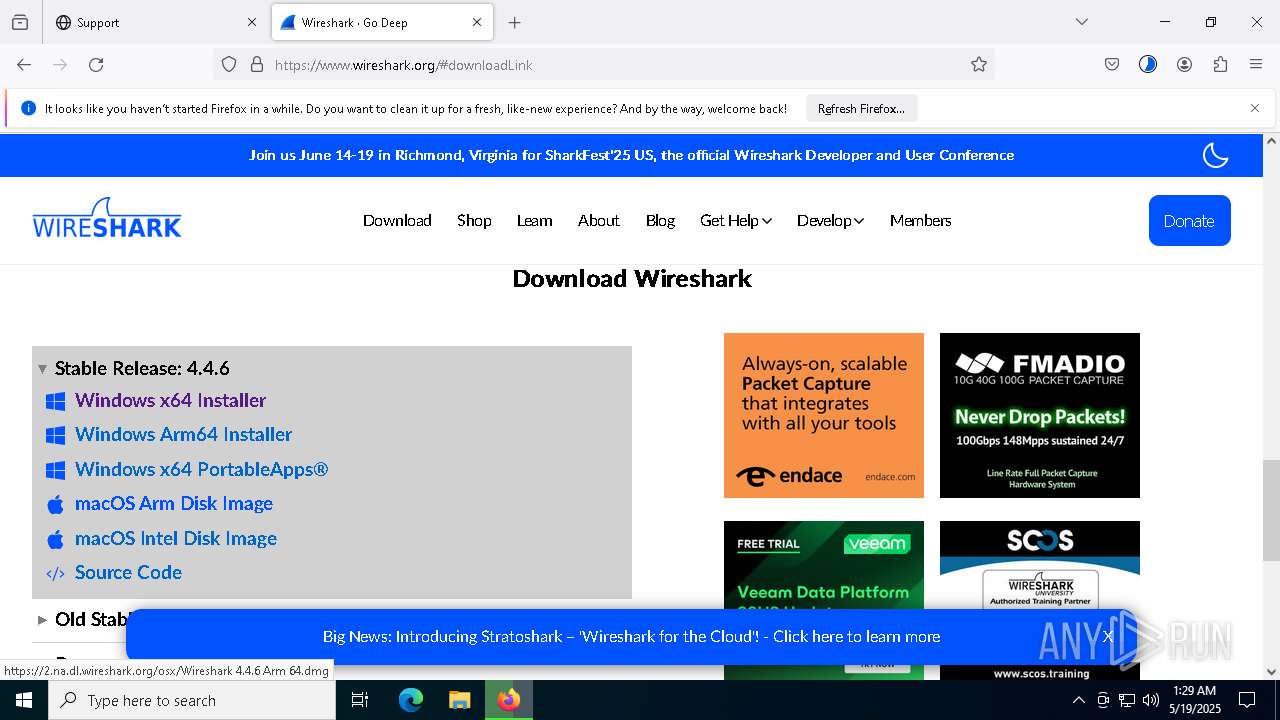The width and height of the screenshot is (1280, 720).
Task: Select the Wireshark · Go Deep tab
Action: [382, 22]
